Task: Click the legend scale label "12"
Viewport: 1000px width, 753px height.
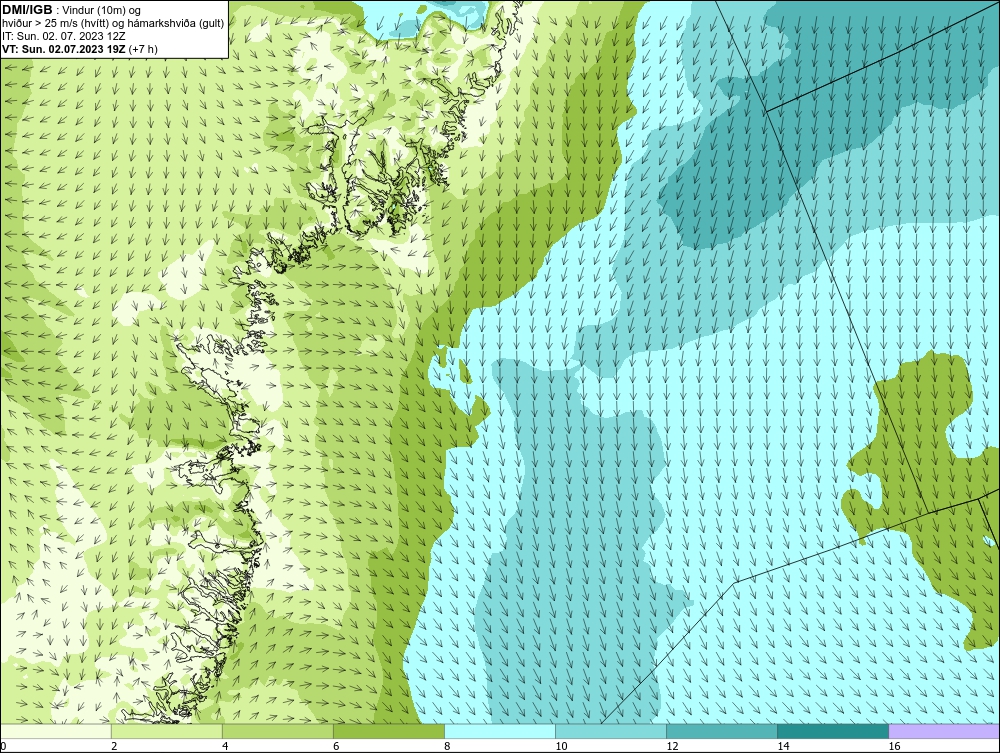Action: 672,746
